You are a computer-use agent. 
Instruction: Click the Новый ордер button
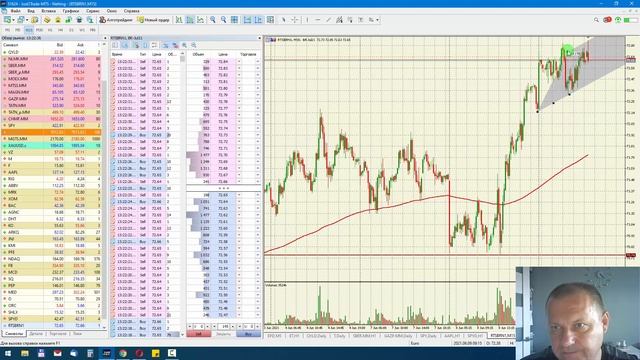tap(153, 20)
